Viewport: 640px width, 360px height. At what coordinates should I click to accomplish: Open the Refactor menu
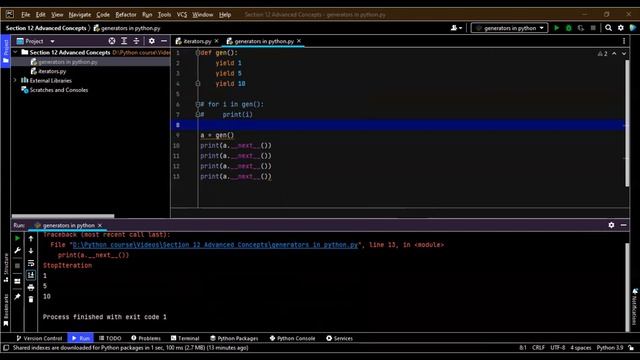tap(126, 14)
